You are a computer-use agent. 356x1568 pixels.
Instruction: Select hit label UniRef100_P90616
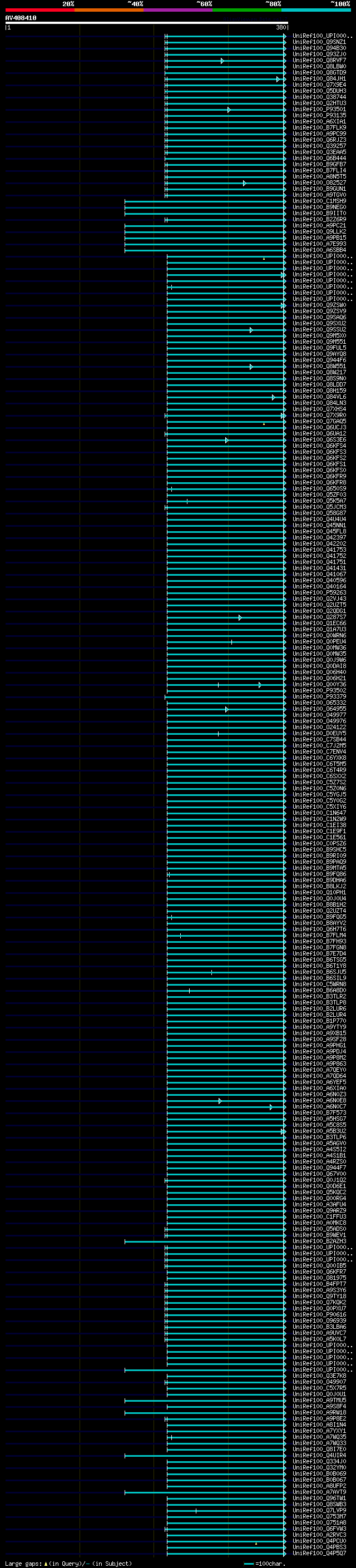coord(319,1315)
